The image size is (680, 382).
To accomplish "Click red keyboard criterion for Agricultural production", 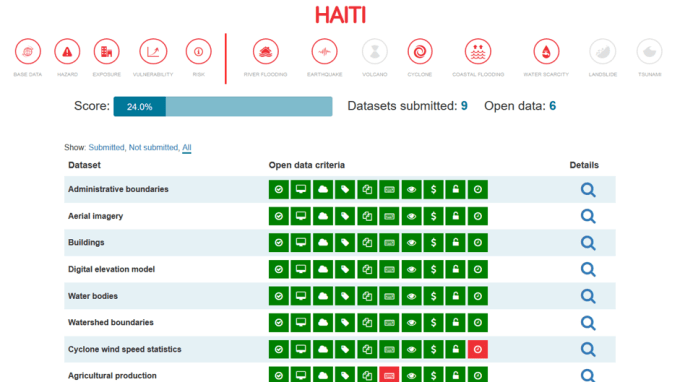I will click(x=389, y=375).
